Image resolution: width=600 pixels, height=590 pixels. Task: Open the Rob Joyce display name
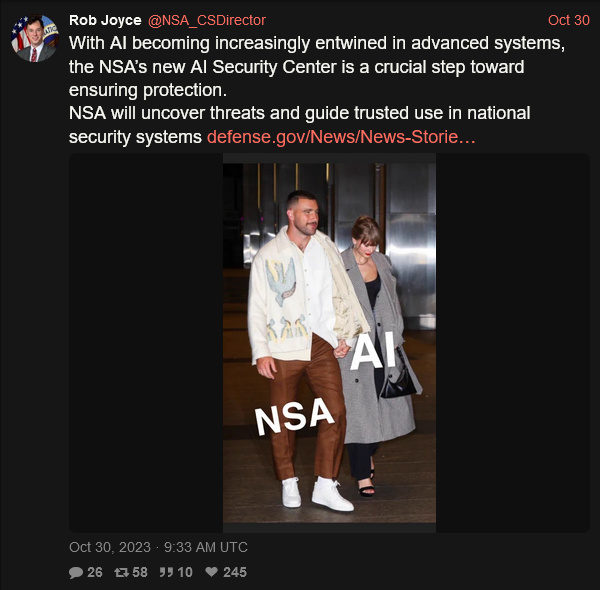coord(105,20)
